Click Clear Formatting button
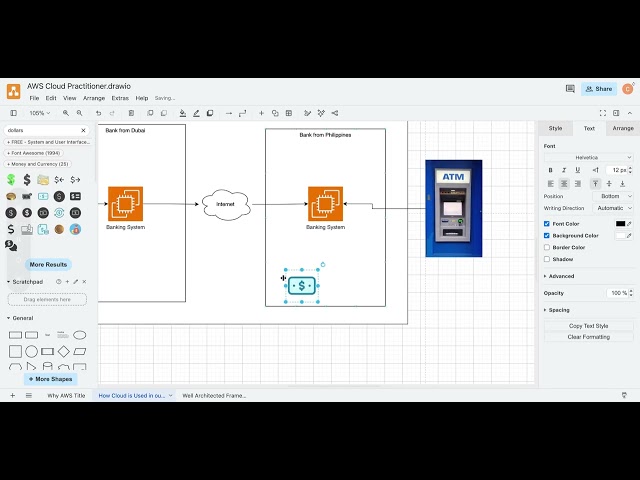 589,337
